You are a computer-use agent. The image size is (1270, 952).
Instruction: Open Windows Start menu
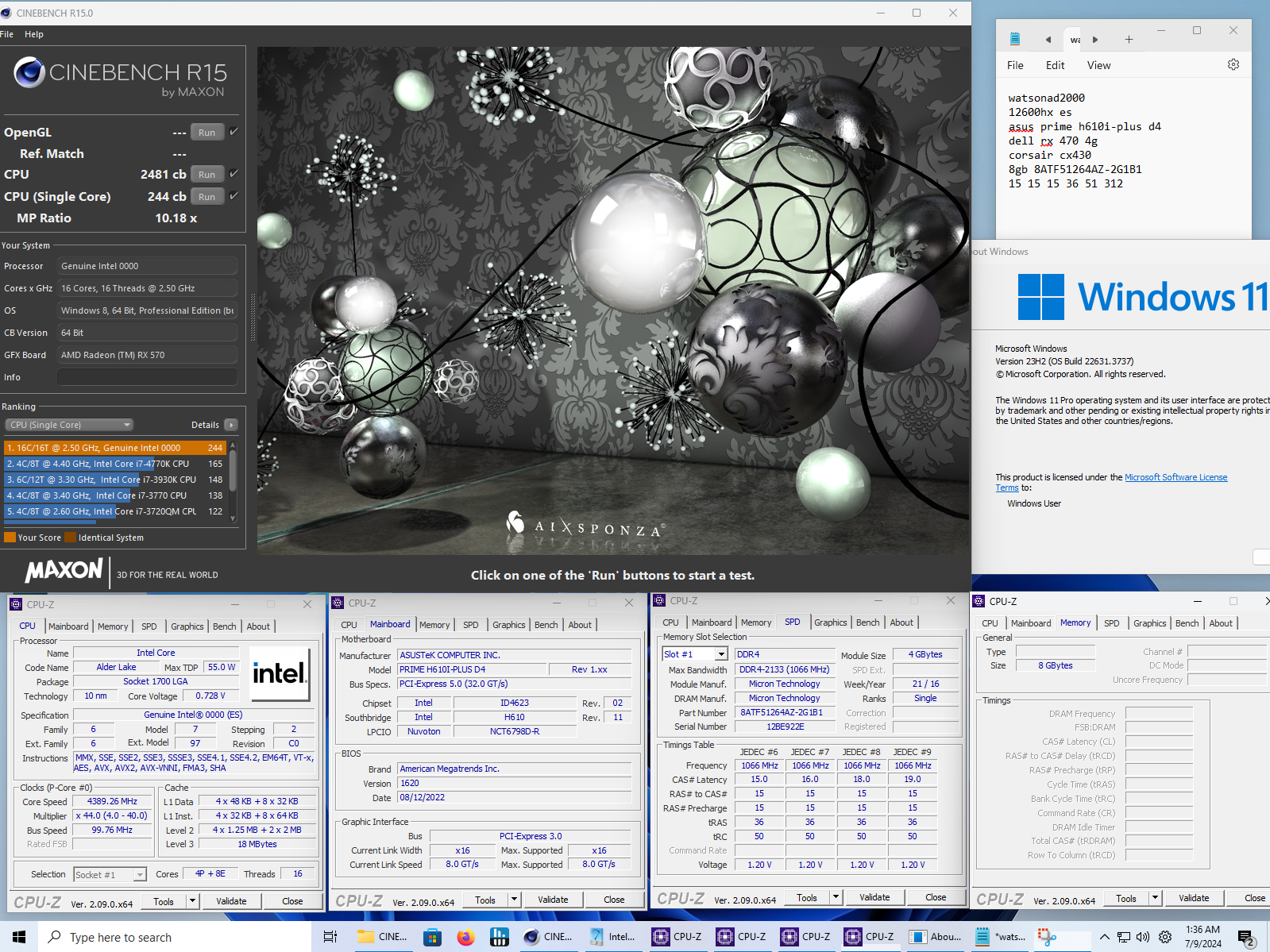[x=19, y=937]
